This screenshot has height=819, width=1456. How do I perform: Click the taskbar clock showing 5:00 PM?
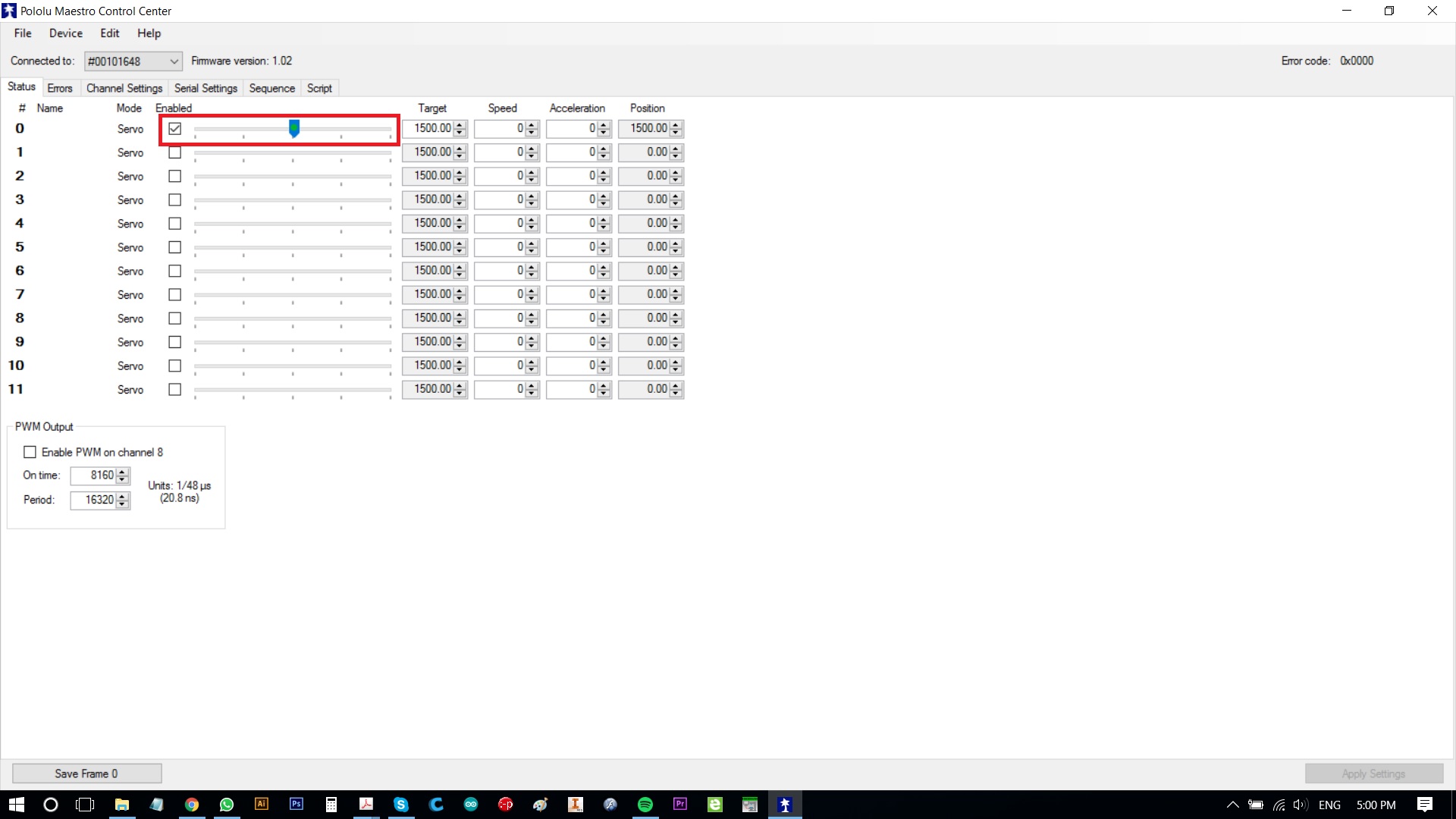pyautogui.click(x=1376, y=805)
